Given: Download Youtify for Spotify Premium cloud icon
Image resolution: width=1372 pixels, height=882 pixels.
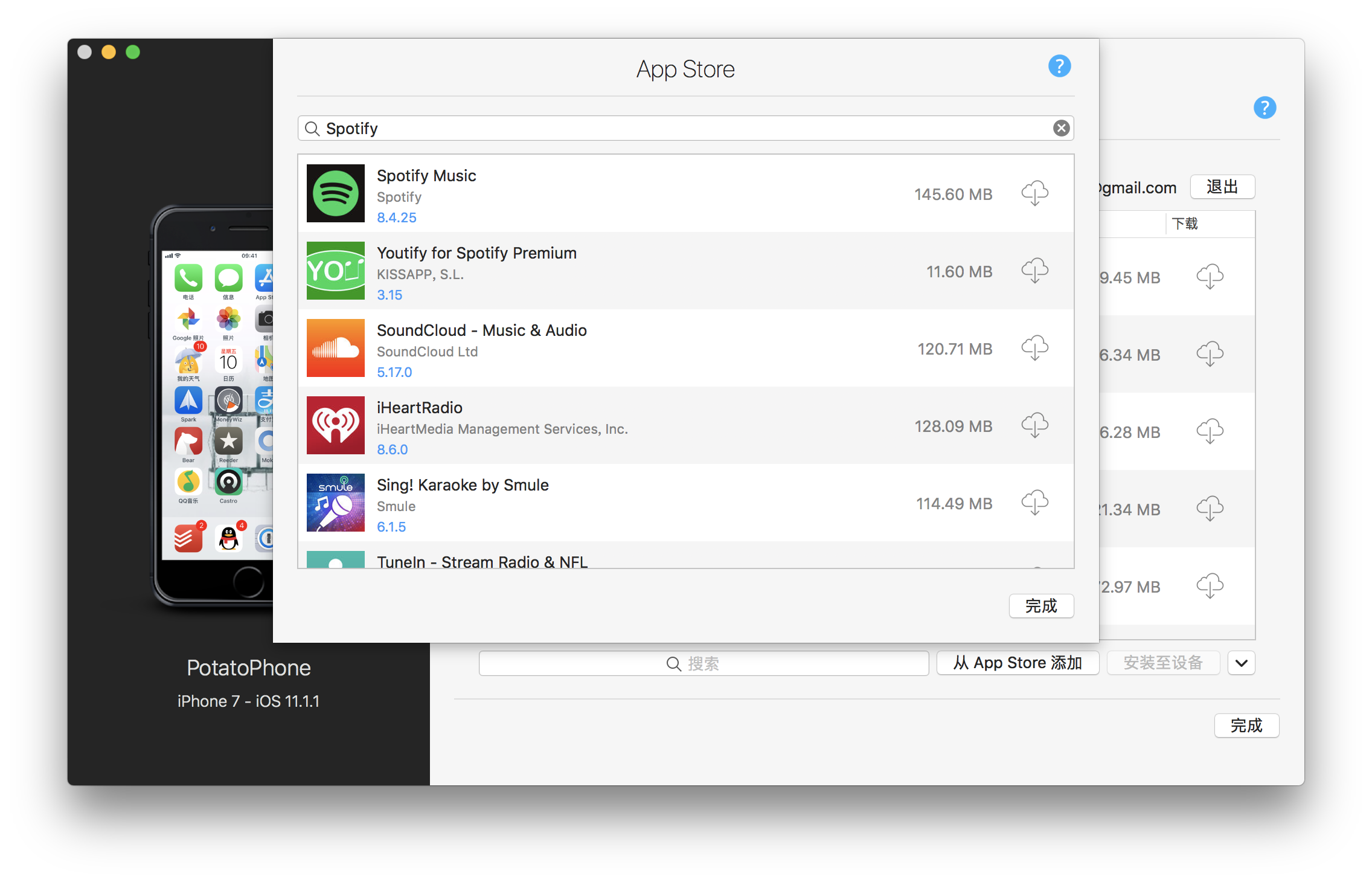Looking at the screenshot, I should [x=1034, y=271].
